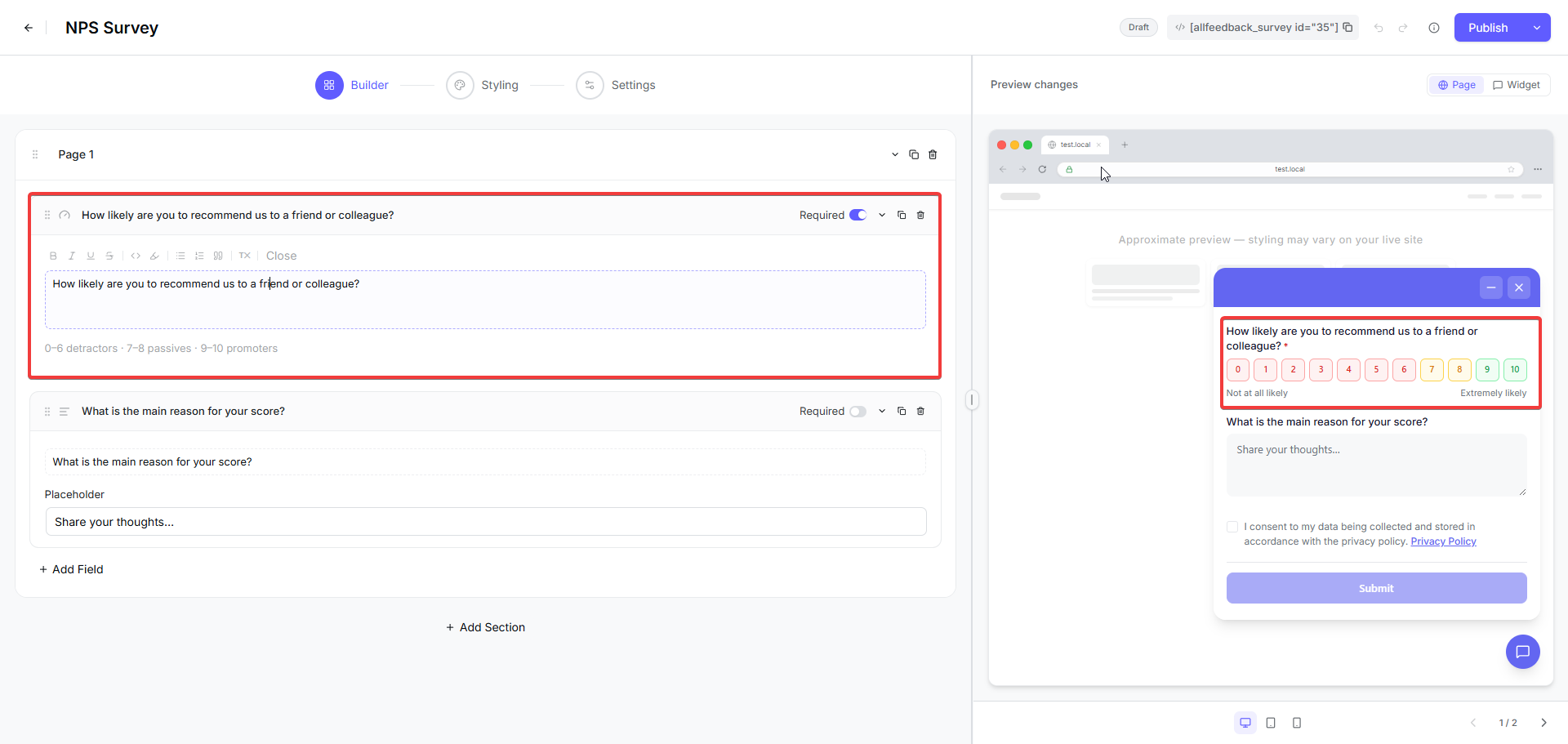Click the Draft status badge
Screen dimensions: 1568x744
pos(1138,28)
